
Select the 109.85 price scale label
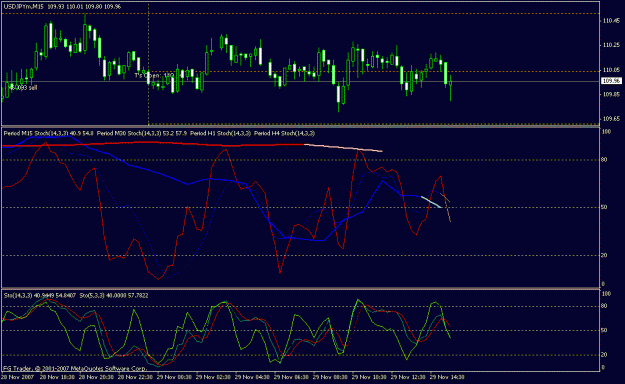611,95
